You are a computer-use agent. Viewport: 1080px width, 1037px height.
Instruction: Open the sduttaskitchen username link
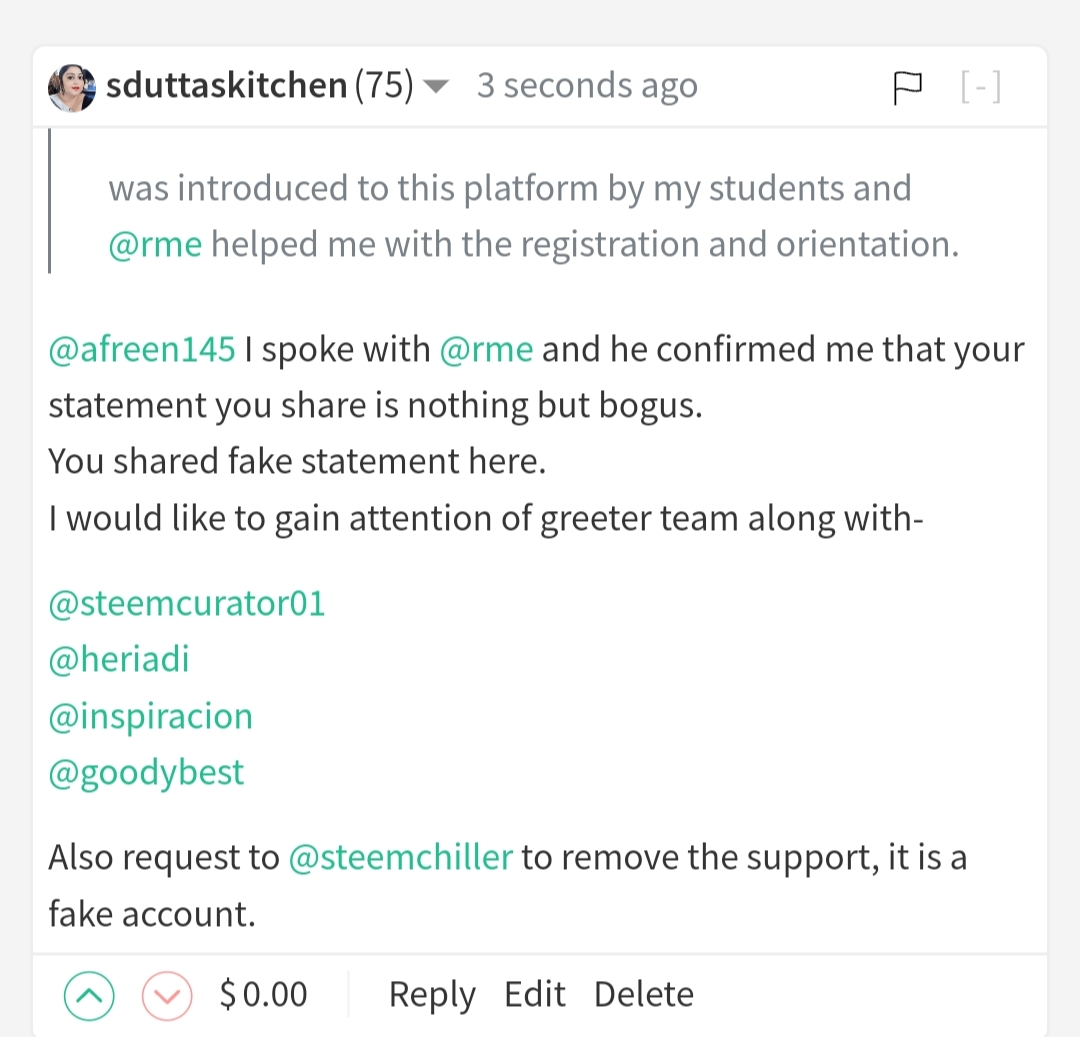click(226, 87)
